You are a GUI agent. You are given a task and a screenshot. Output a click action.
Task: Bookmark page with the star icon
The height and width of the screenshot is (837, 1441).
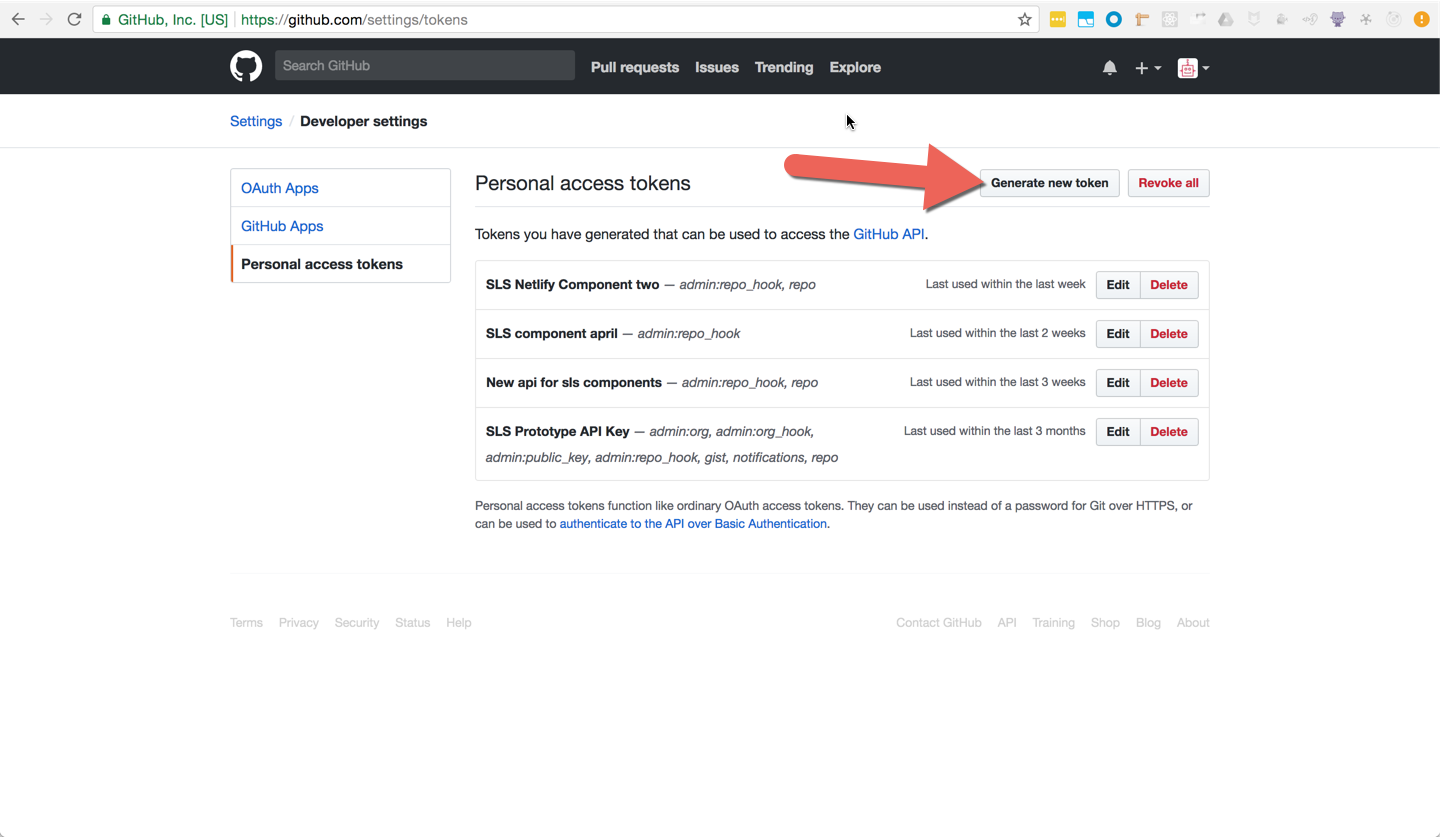[x=1024, y=19]
